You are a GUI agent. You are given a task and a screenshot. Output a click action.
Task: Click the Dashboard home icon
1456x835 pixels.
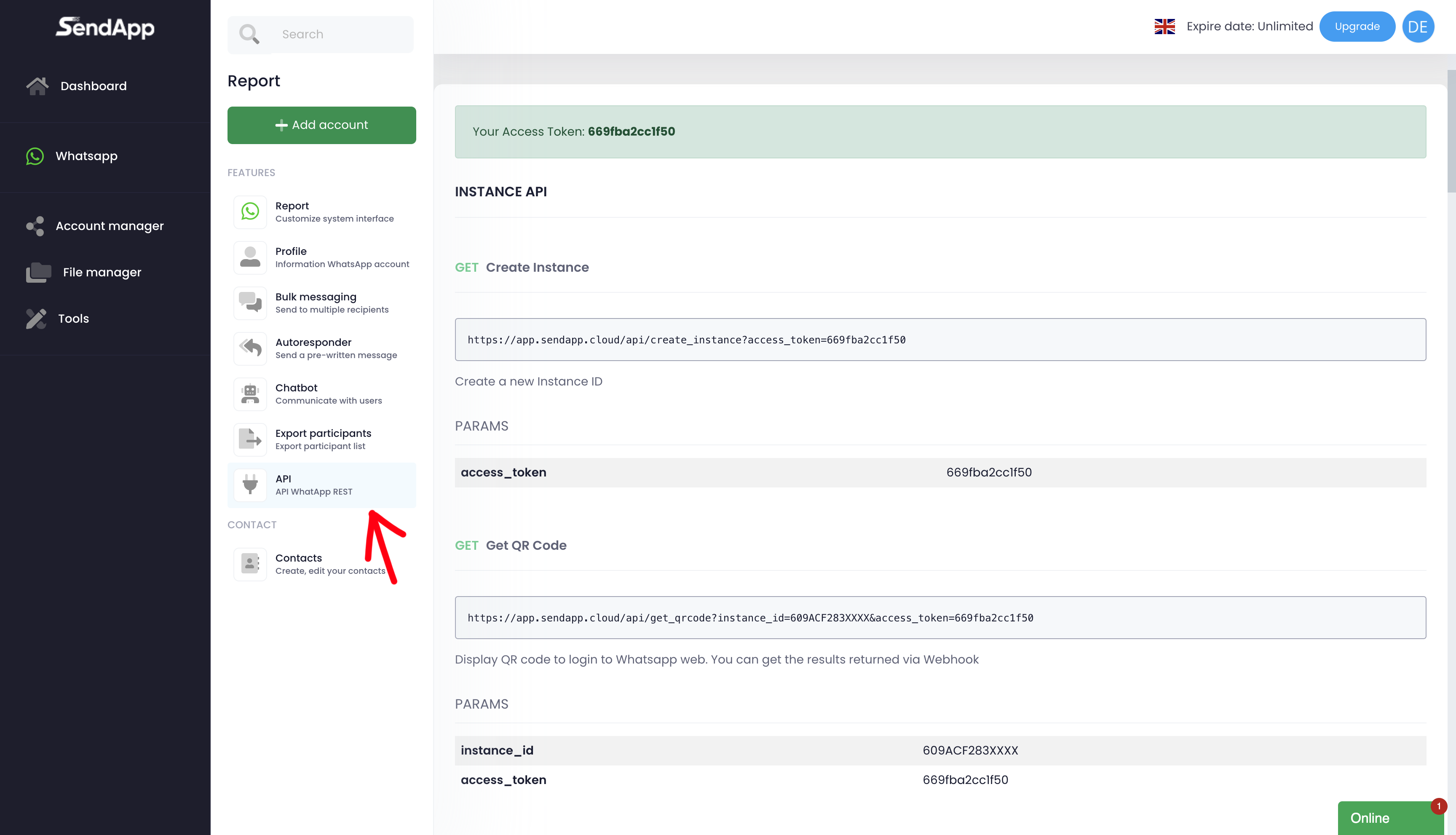pyautogui.click(x=37, y=86)
